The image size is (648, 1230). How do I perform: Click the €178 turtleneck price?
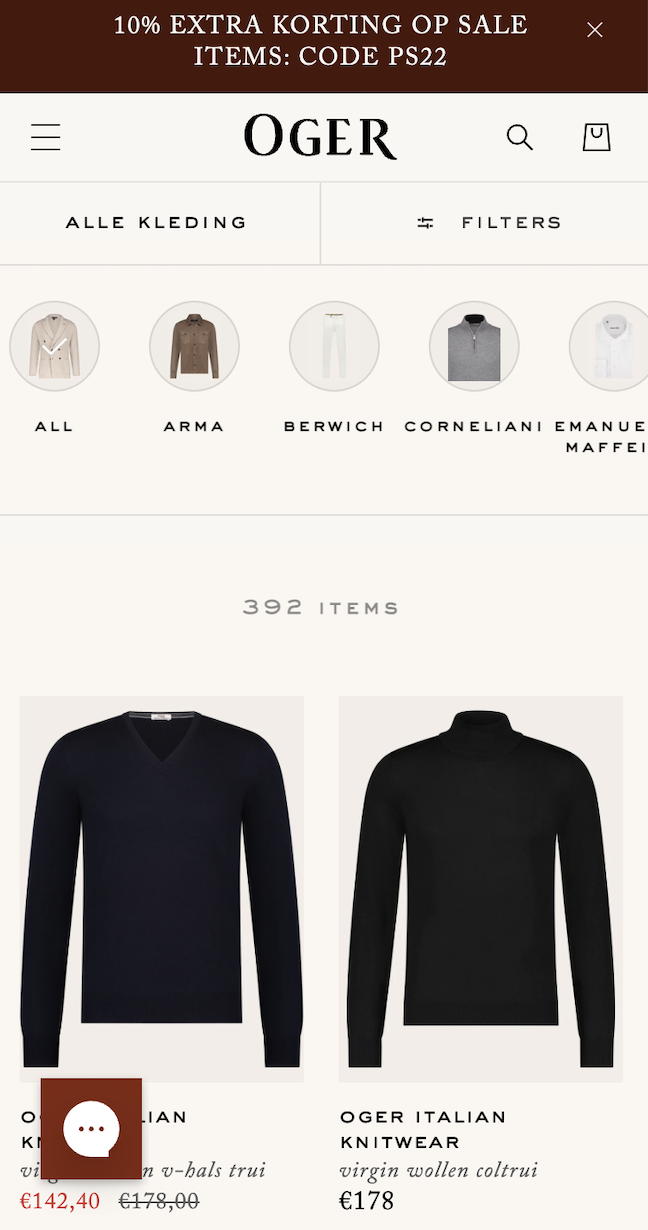click(x=367, y=1201)
